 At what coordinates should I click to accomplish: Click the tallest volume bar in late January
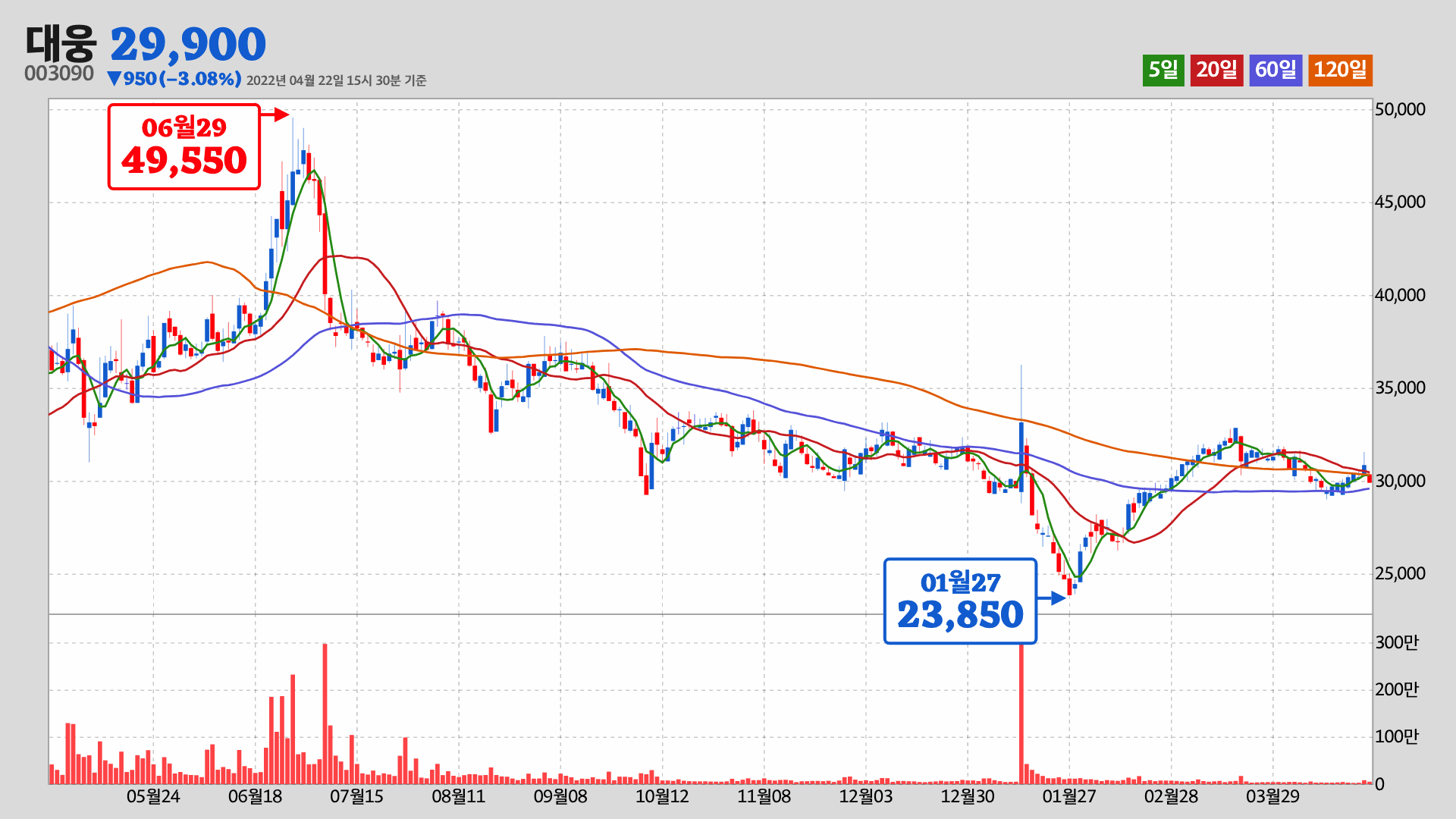[x=1021, y=713]
